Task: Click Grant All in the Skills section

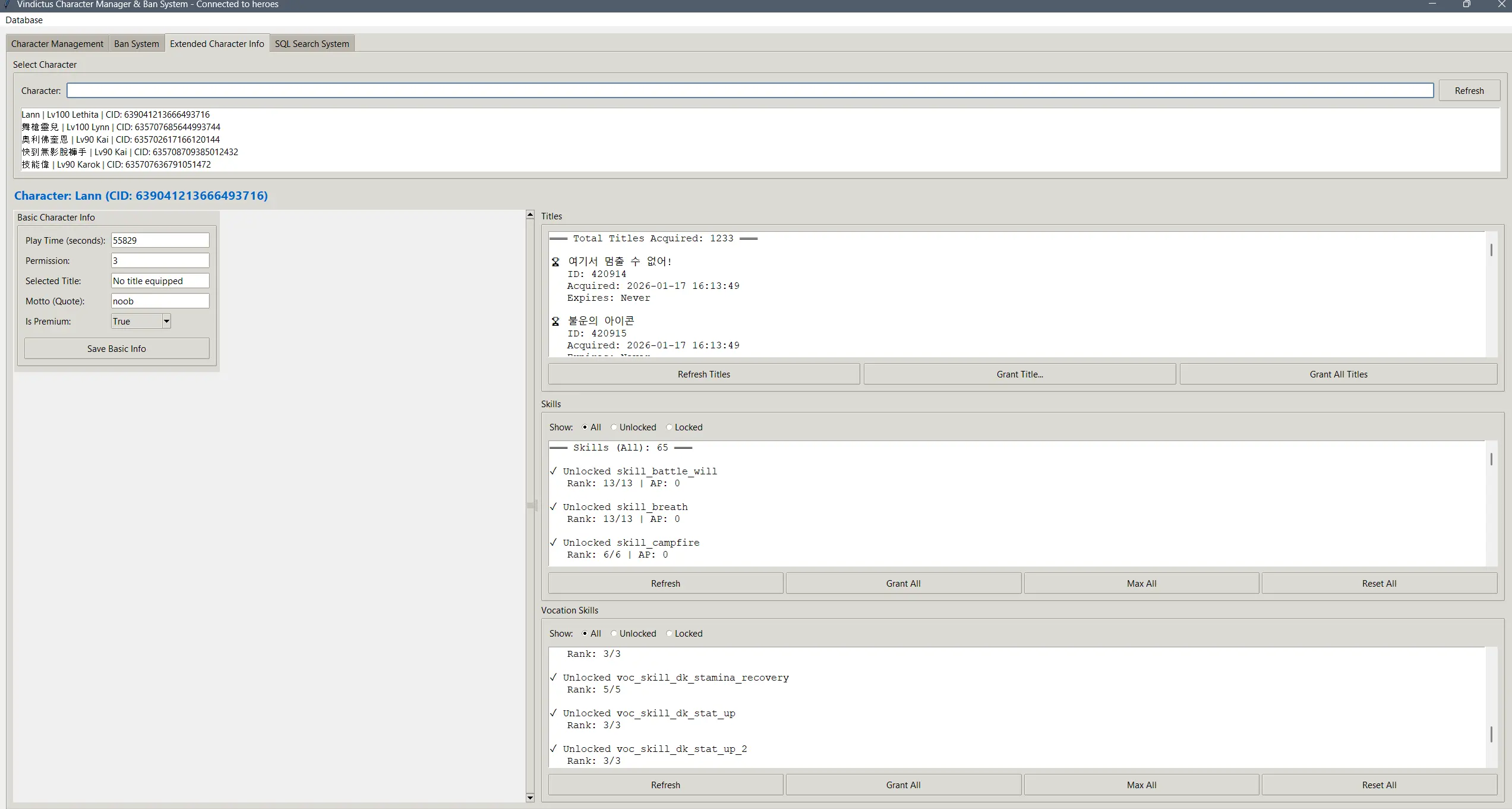Action: click(x=904, y=584)
